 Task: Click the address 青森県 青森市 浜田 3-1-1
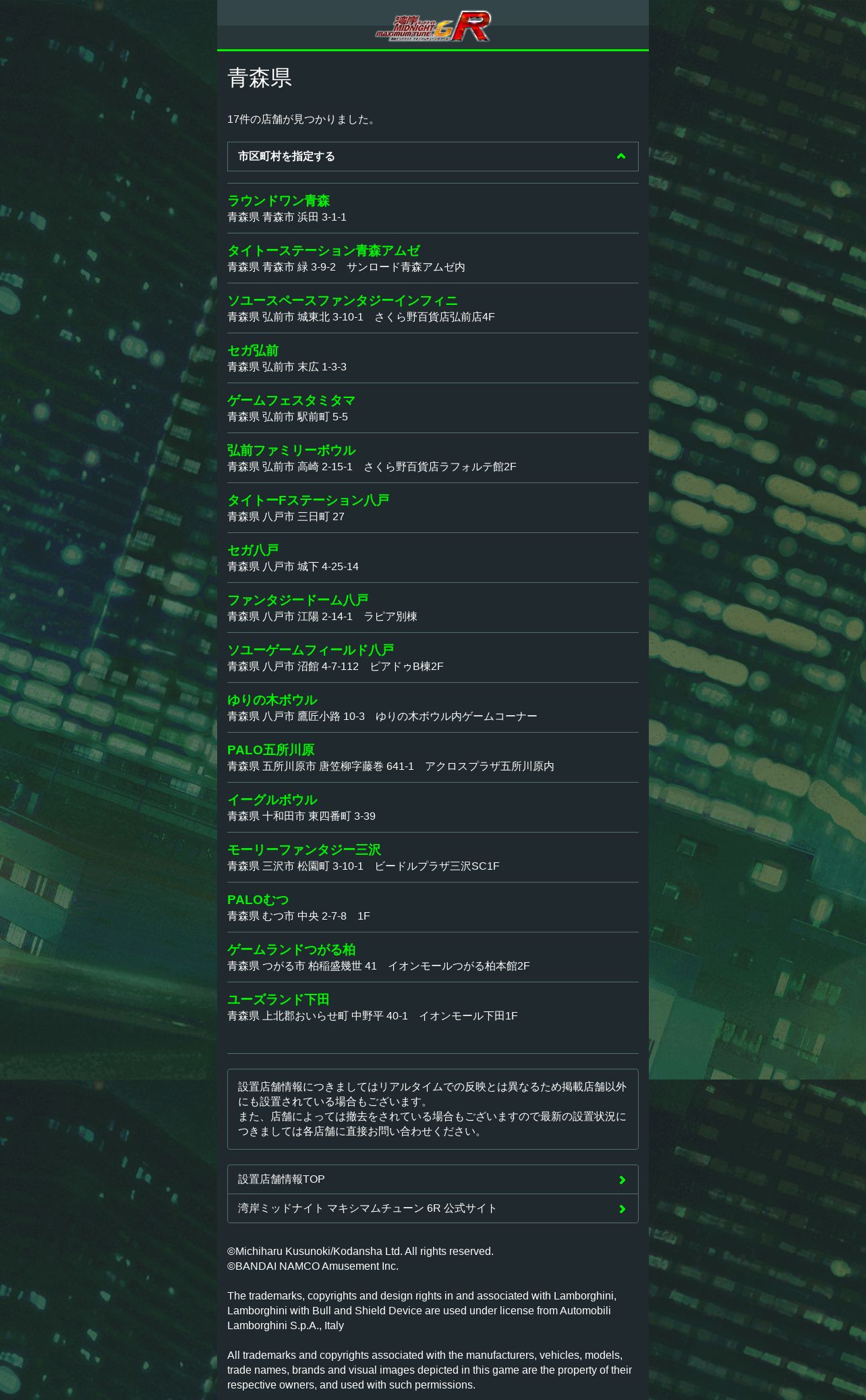(x=287, y=217)
